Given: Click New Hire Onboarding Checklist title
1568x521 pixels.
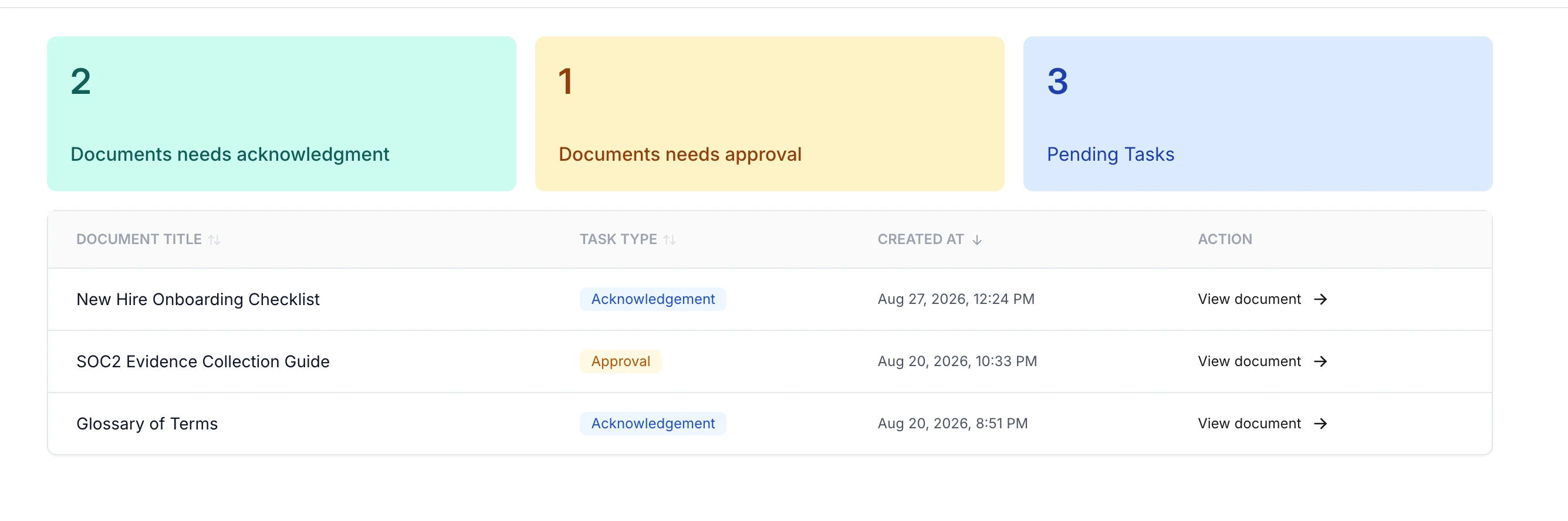Looking at the screenshot, I should 198,299.
